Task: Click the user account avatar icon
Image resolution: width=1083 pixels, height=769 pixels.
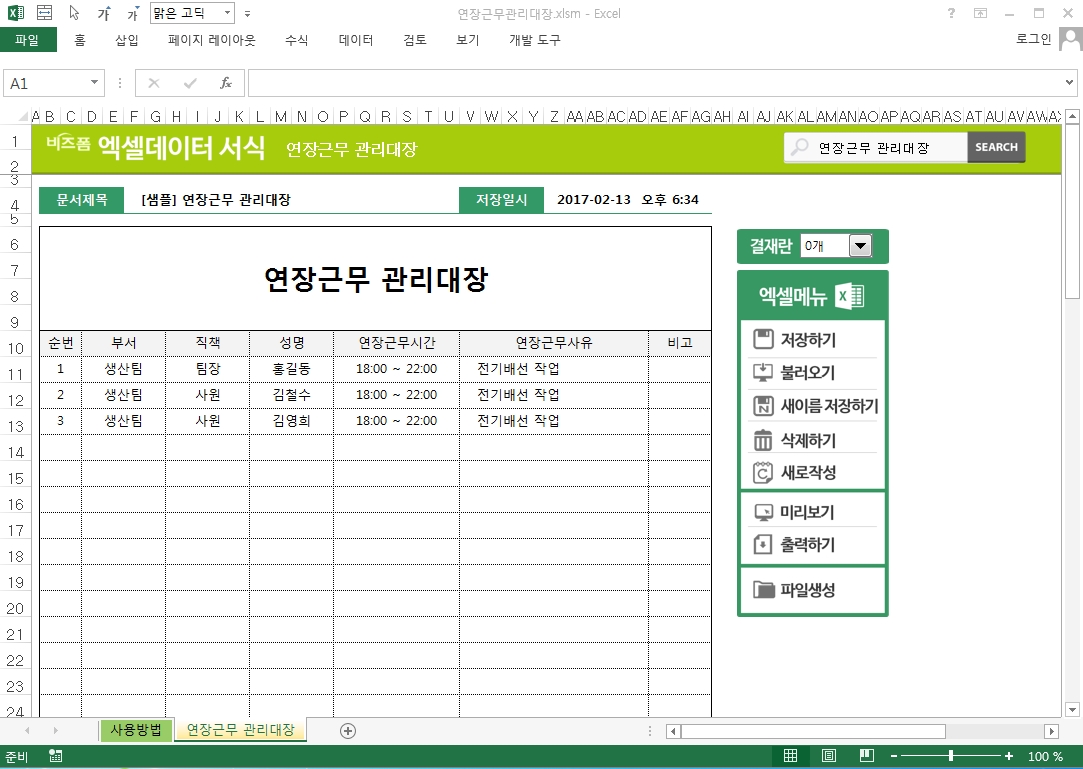Action: 1071,39
